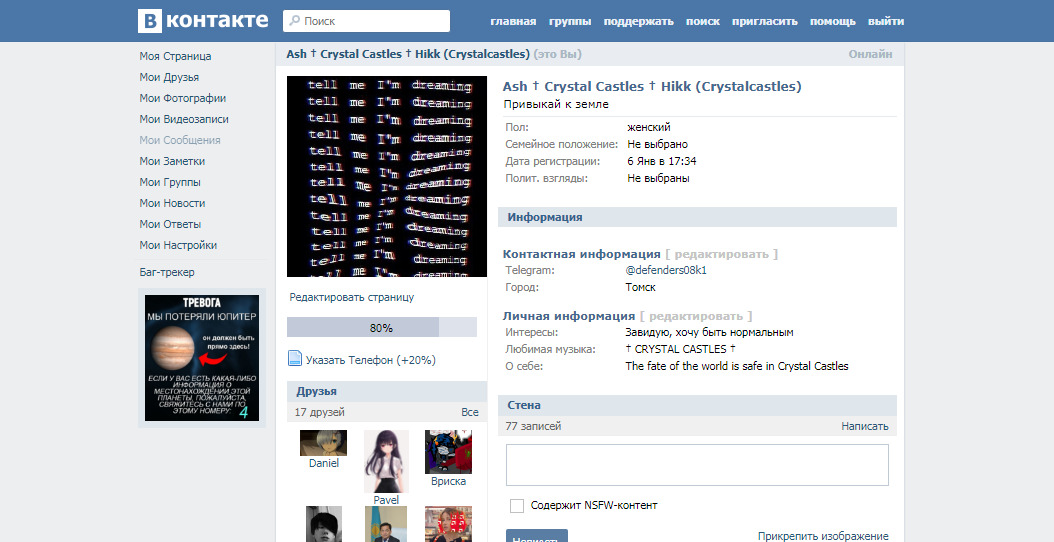This screenshot has height=542, width=1054.
Task: Click the Telegram handle @defenders08k1
Action: 666,270
